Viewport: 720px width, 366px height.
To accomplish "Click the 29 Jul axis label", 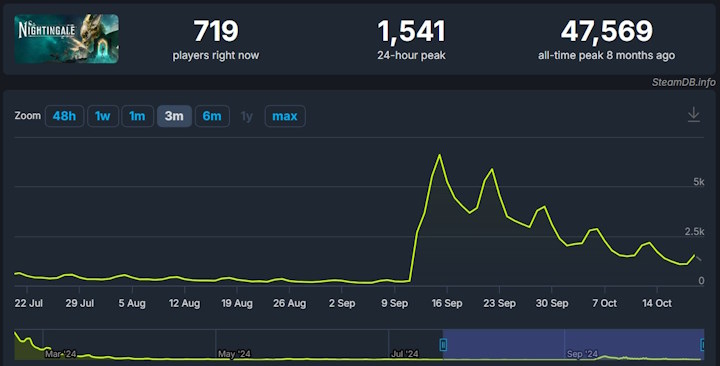I will (79, 303).
